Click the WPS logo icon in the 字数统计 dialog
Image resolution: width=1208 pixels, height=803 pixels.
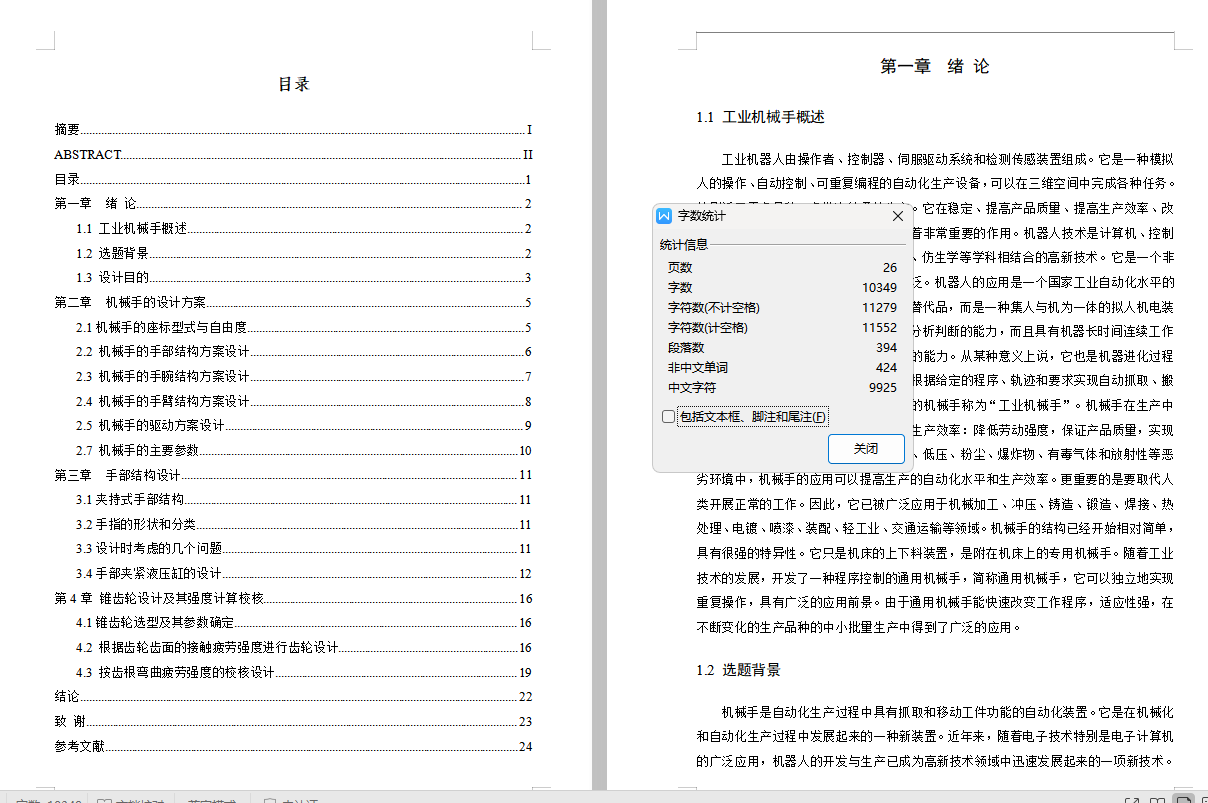pyautogui.click(x=664, y=216)
